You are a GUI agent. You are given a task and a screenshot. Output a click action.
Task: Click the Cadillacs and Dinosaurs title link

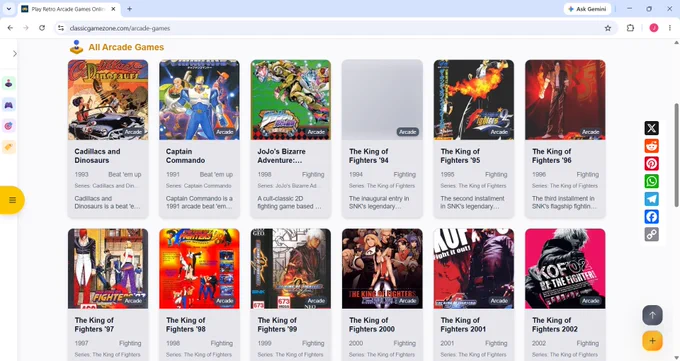point(97,156)
